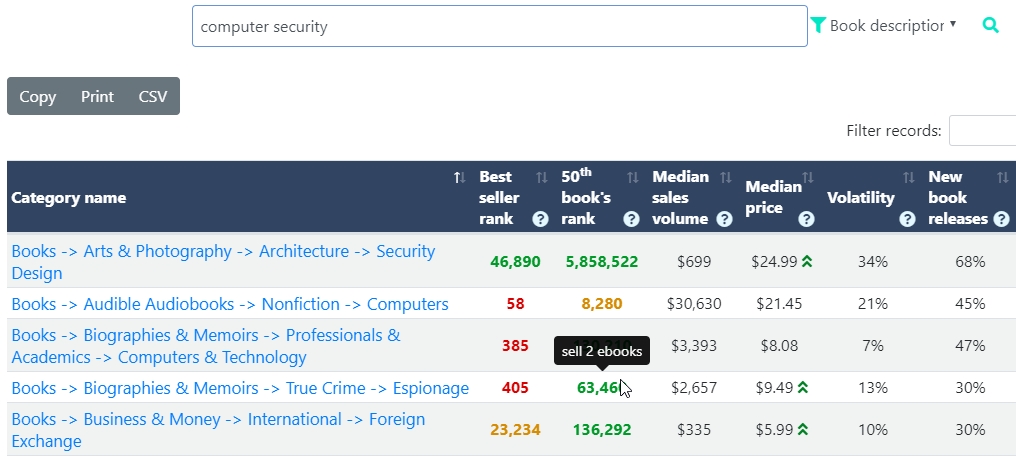This screenshot has height=458, width=1016.
Task: Open True Crime Espionage category link
Action: coord(239,388)
